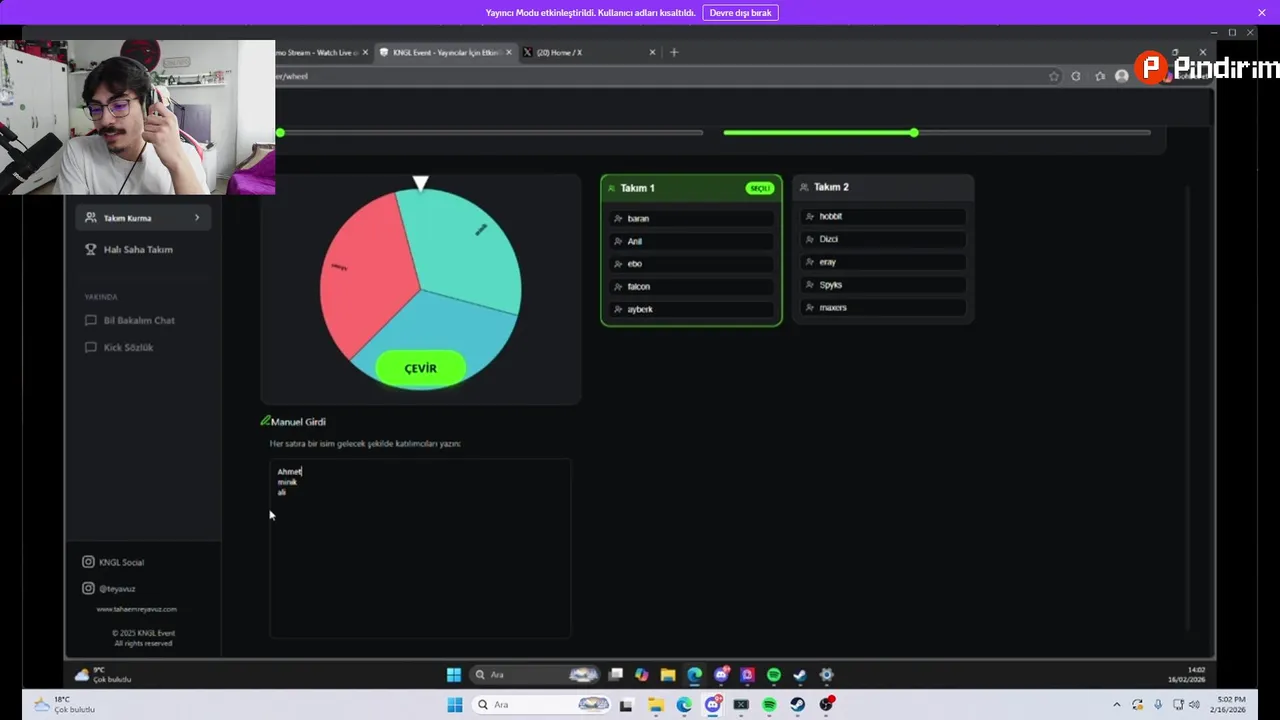The height and width of the screenshot is (720, 1280).
Task: Expand the Takım Kurma chevron arrow
Action: [197, 217]
